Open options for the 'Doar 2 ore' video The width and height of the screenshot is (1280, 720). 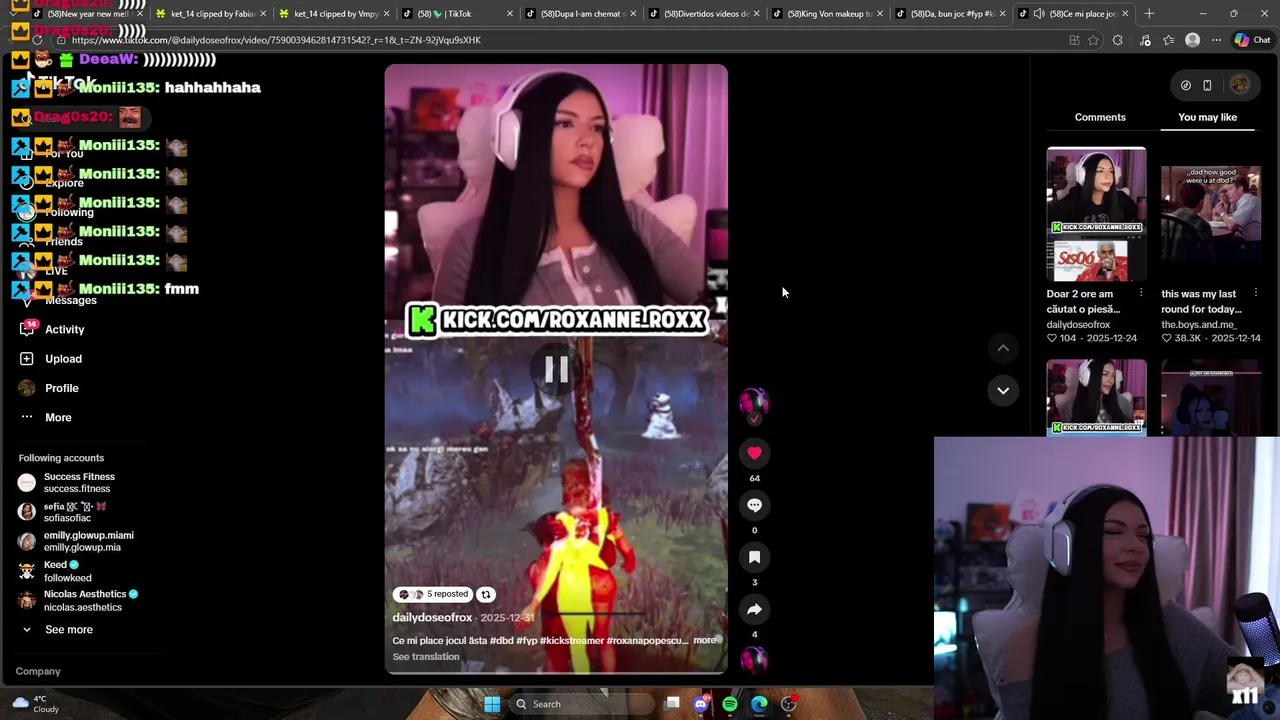point(1141,293)
